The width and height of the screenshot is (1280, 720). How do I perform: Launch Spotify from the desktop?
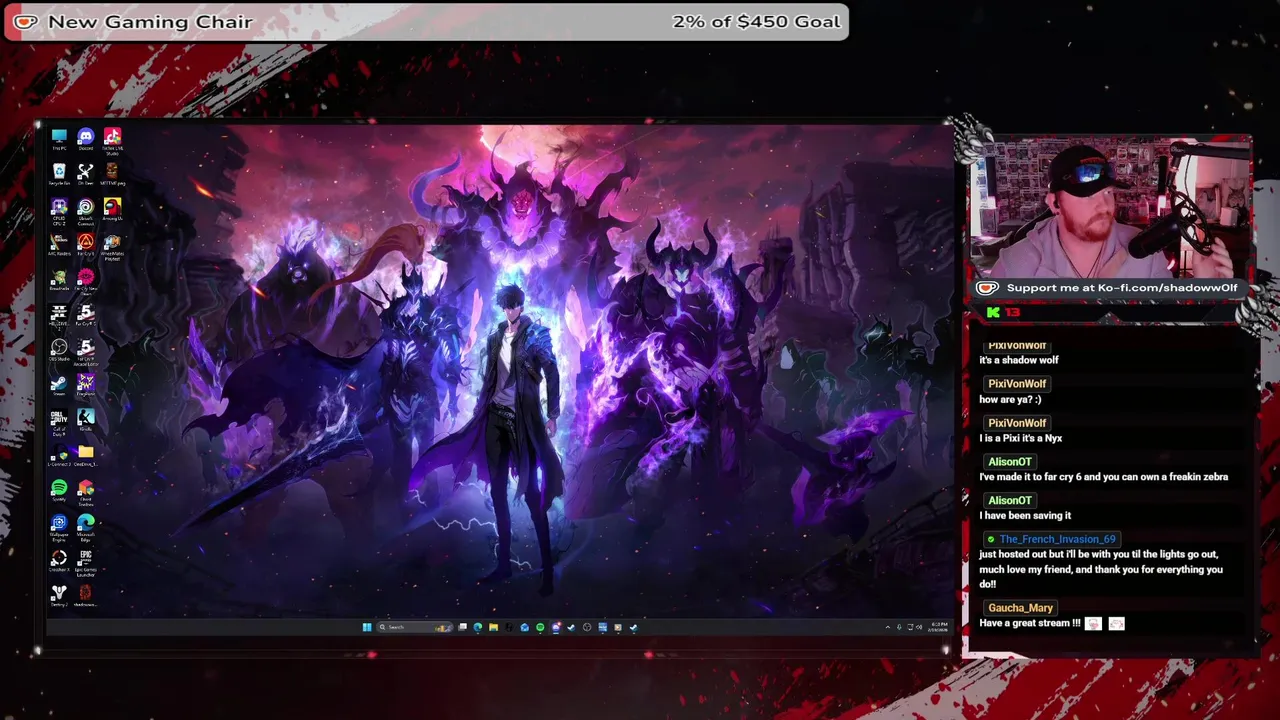(x=59, y=491)
